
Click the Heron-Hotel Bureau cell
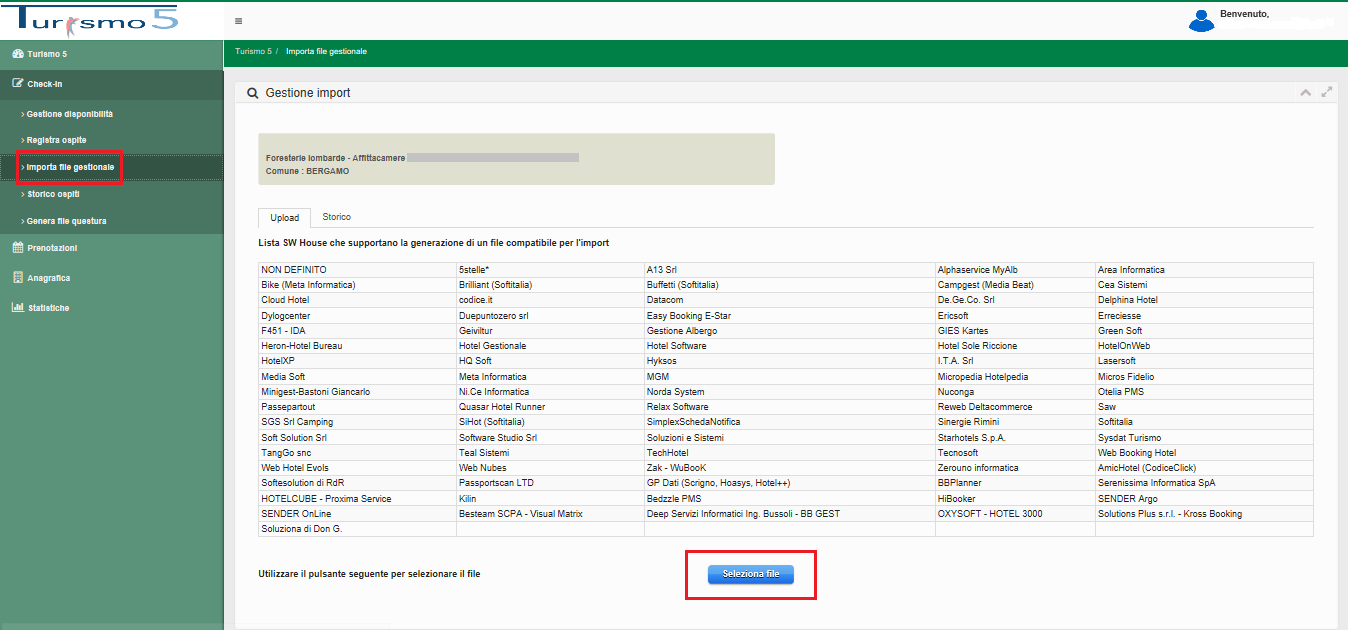pyautogui.click(x=357, y=346)
